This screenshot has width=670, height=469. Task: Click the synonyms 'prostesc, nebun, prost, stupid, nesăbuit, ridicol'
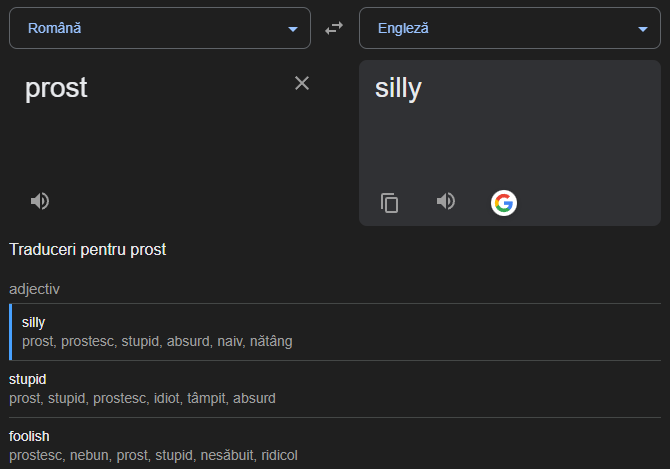pos(153,455)
